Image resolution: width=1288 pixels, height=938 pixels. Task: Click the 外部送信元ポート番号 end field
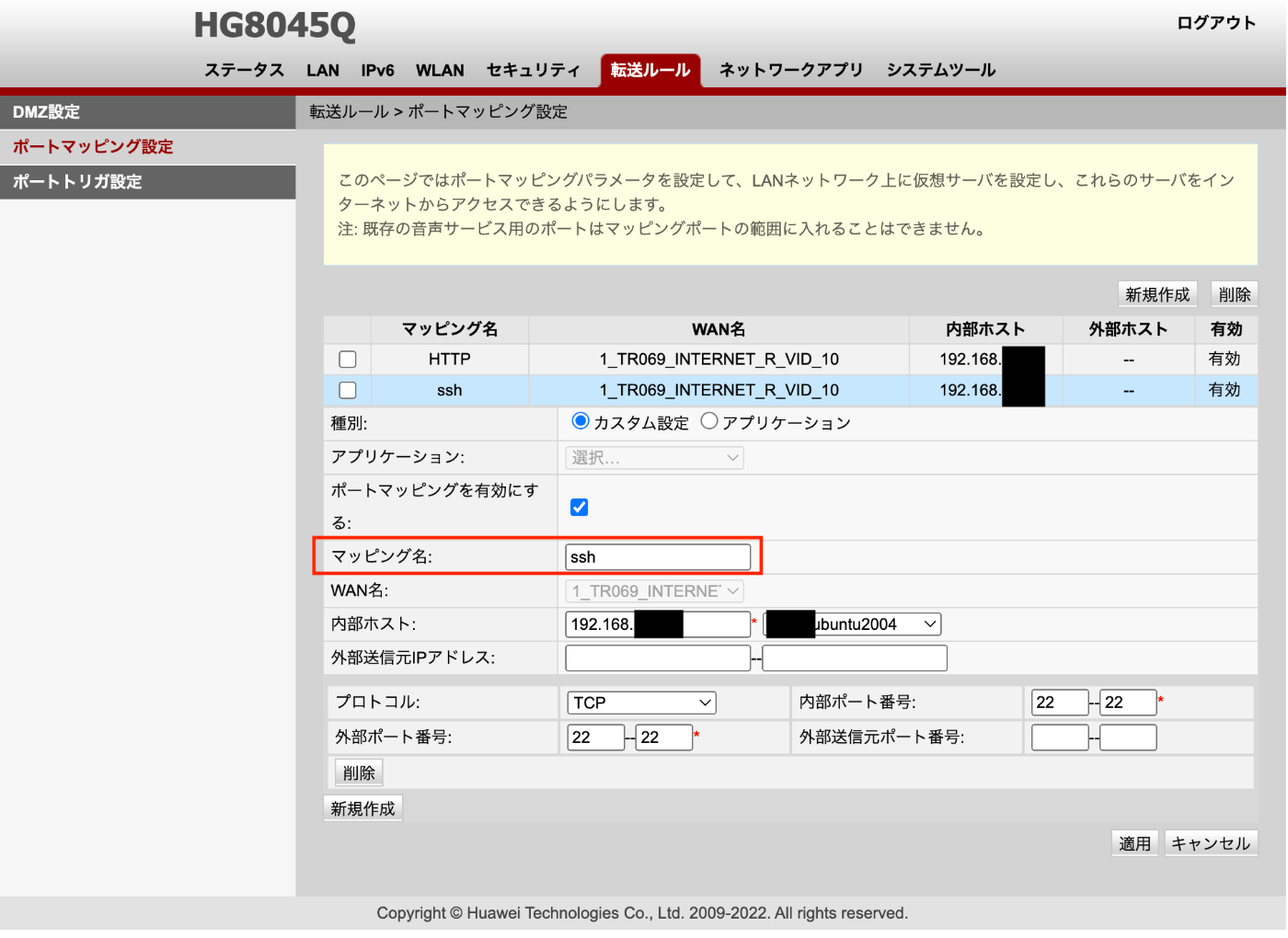point(1128,738)
